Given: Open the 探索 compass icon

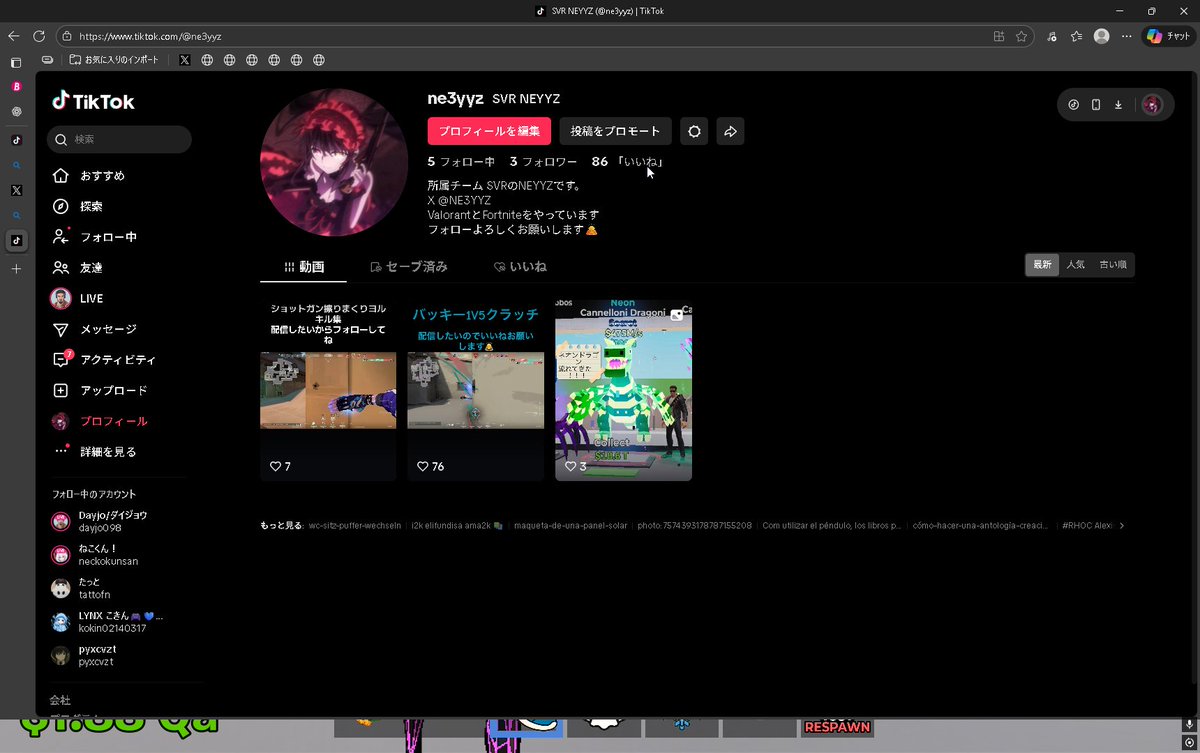Looking at the screenshot, I should click(x=61, y=206).
